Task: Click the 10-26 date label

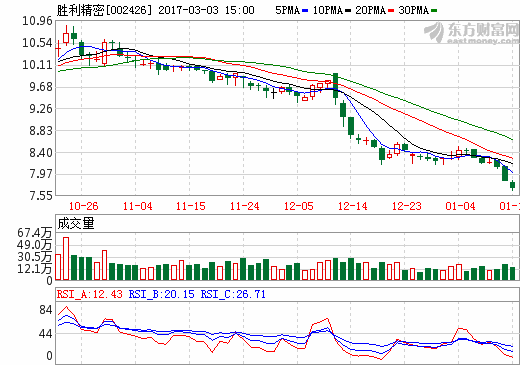Action: [x=83, y=206]
